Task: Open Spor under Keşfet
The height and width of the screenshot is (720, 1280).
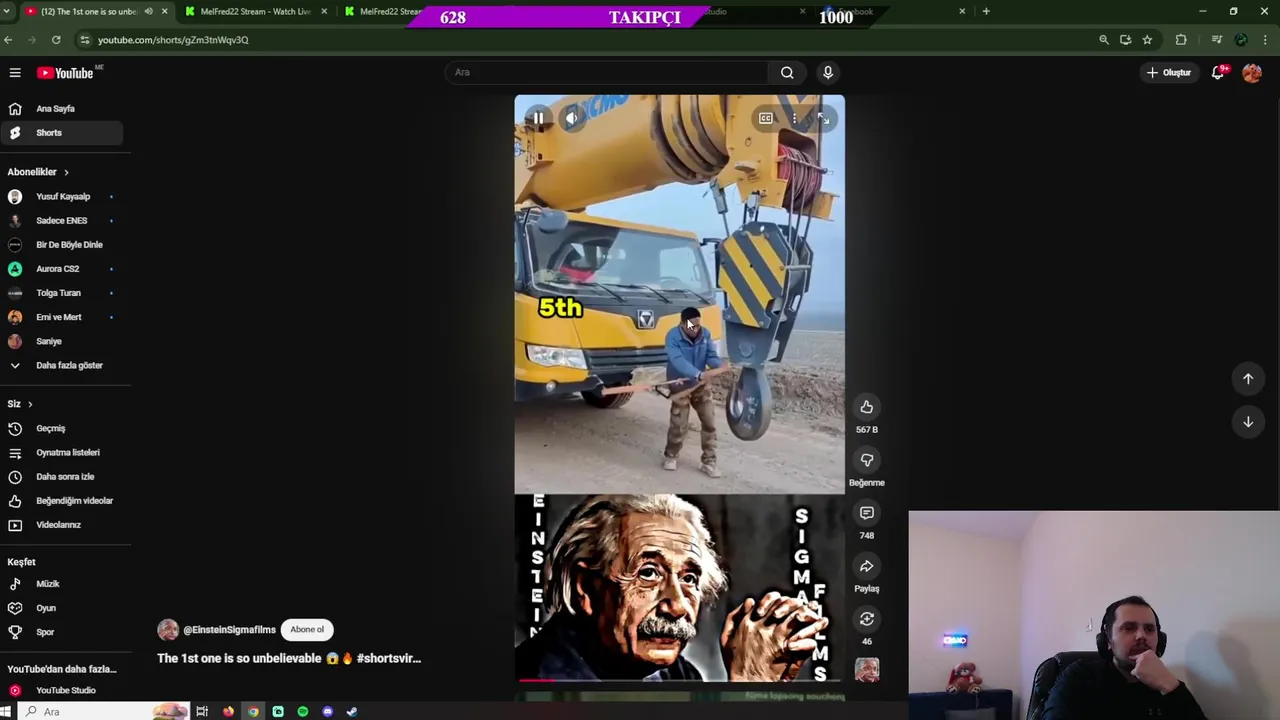Action: pos(62,632)
